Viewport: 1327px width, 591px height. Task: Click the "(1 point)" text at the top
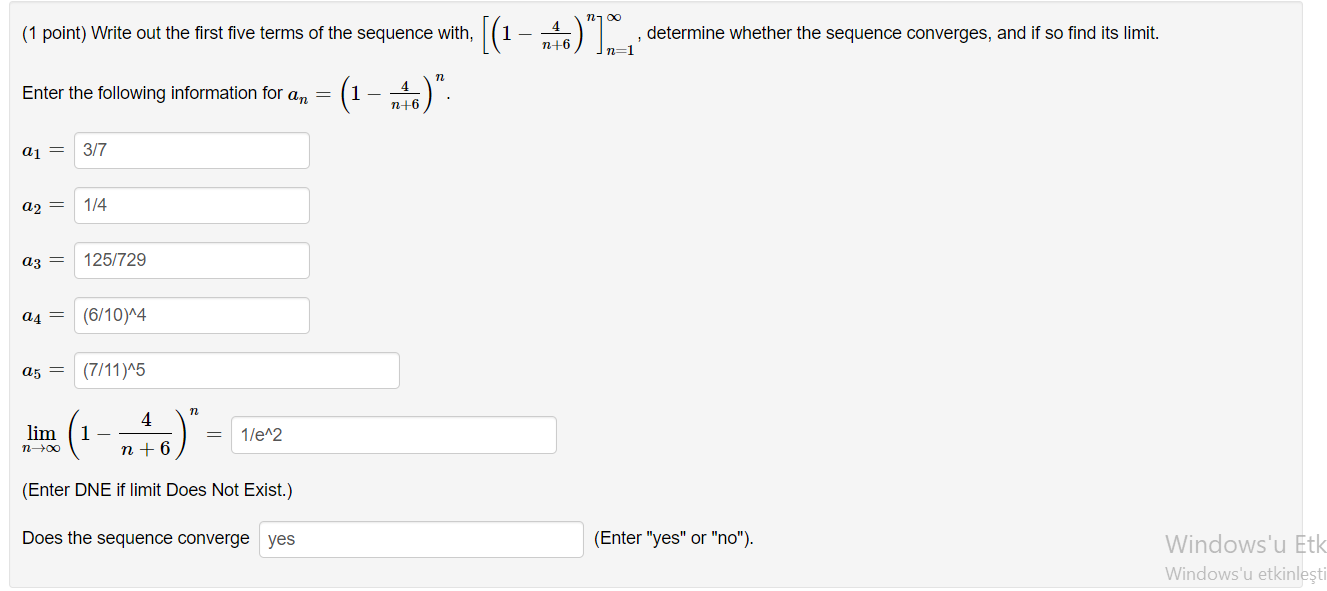tap(54, 33)
